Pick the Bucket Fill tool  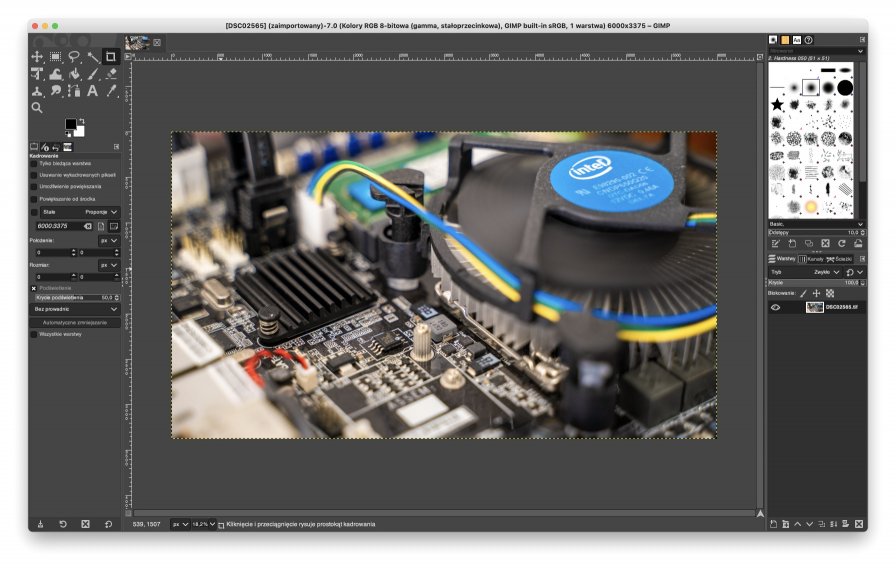point(74,74)
